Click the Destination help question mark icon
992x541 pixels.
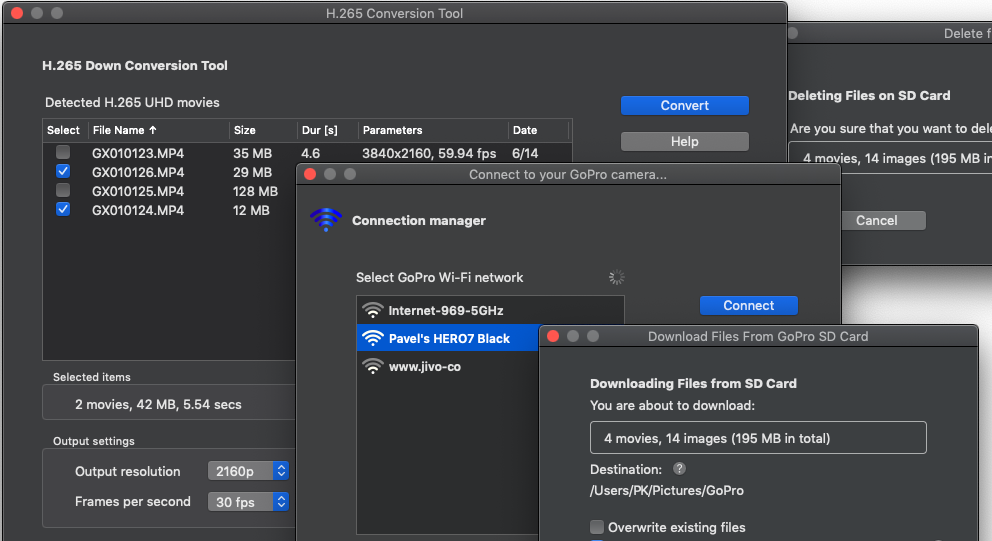pyautogui.click(x=679, y=469)
